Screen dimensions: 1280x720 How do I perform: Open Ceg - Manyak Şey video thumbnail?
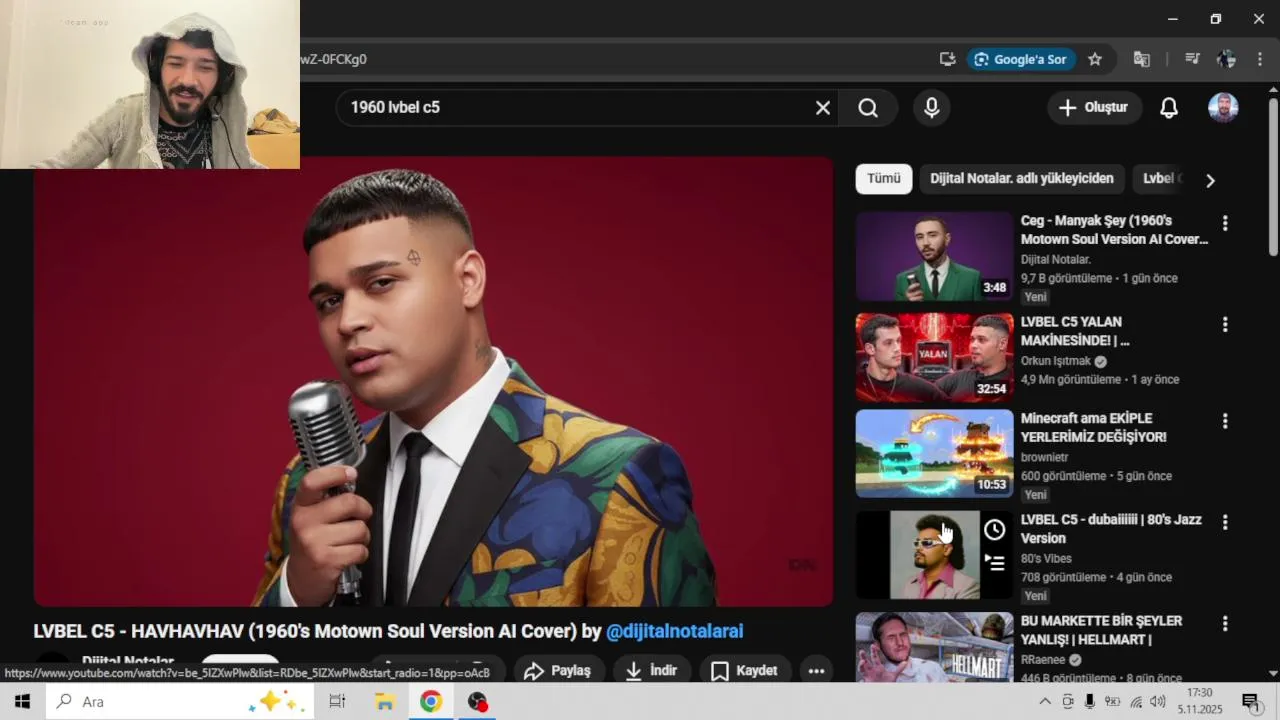(934, 256)
